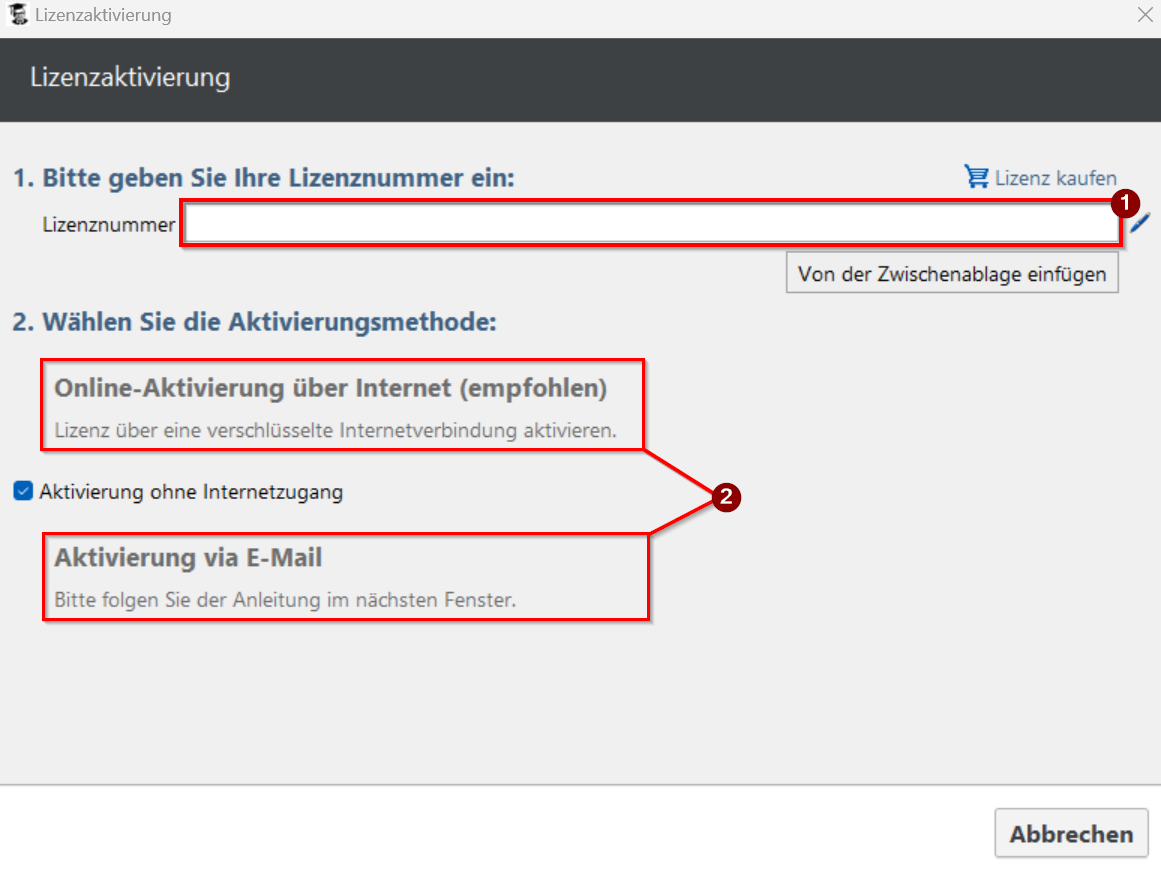The width and height of the screenshot is (1161, 873).
Task: Open the Lizenz kaufen link
Action: 1053,177
